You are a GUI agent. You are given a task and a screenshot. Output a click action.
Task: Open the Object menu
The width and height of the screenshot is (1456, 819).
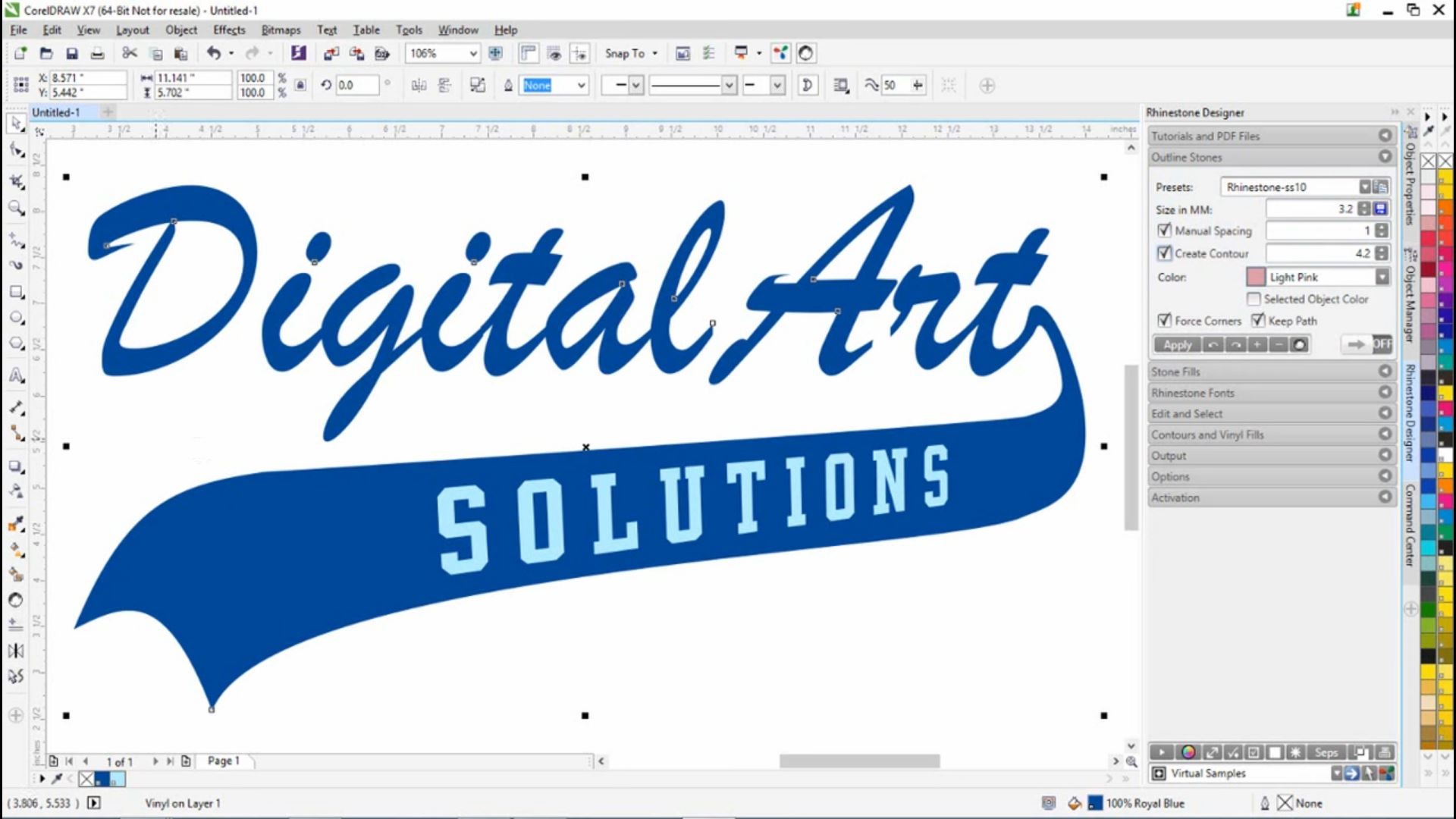[x=181, y=30]
